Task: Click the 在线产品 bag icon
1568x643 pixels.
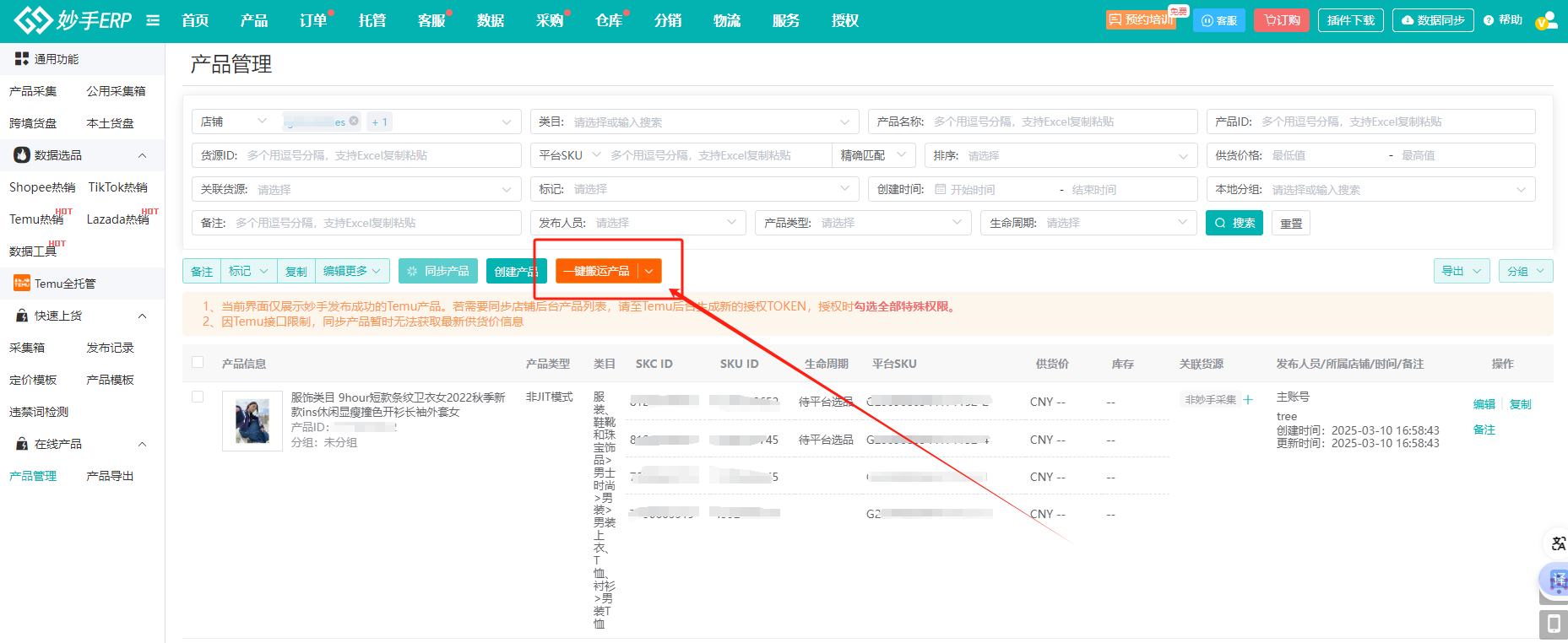Action: [22, 444]
